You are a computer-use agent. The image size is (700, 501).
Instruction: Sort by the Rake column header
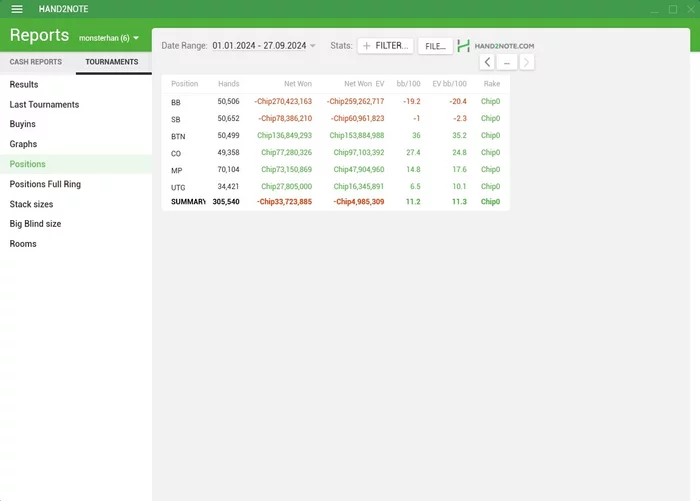(x=492, y=84)
